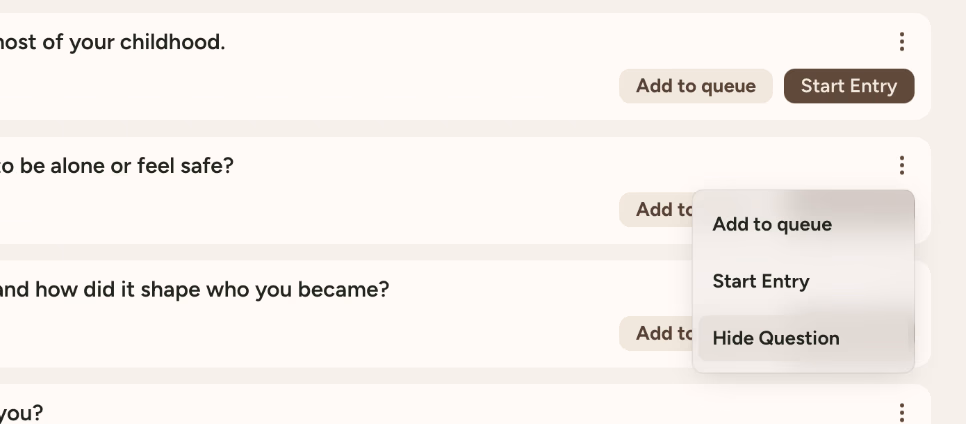Click the 'you?' question text on the bottom card

coord(20,412)
